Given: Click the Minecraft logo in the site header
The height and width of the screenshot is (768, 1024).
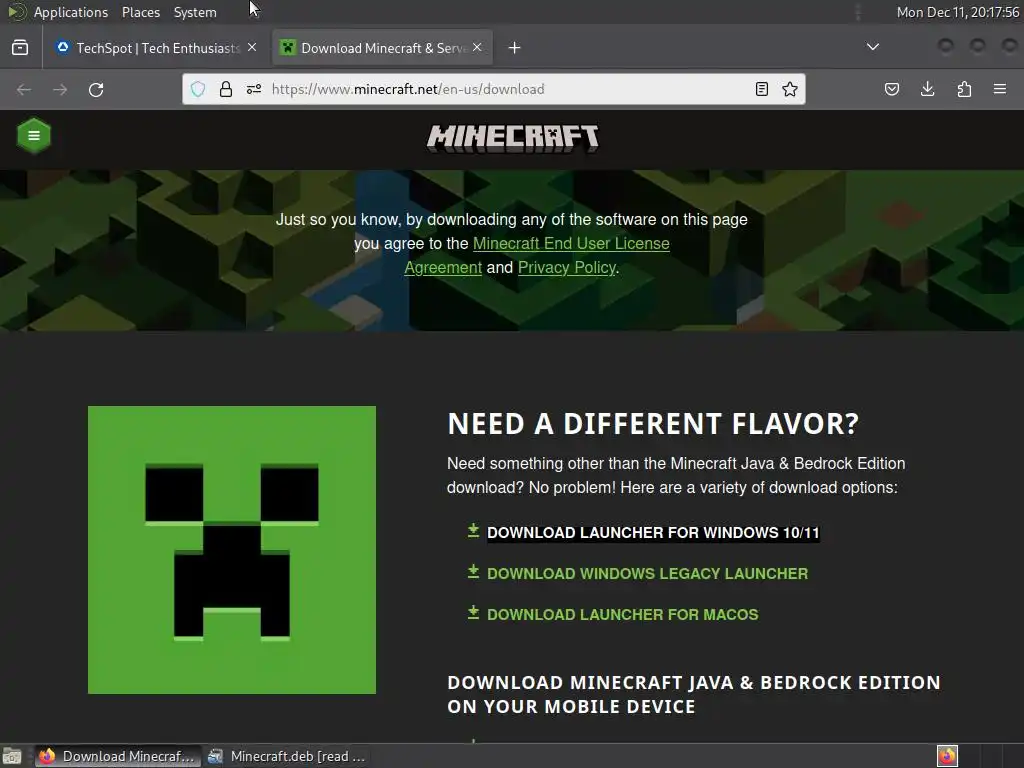Looking at the screenshot, I should coord(512,138).
